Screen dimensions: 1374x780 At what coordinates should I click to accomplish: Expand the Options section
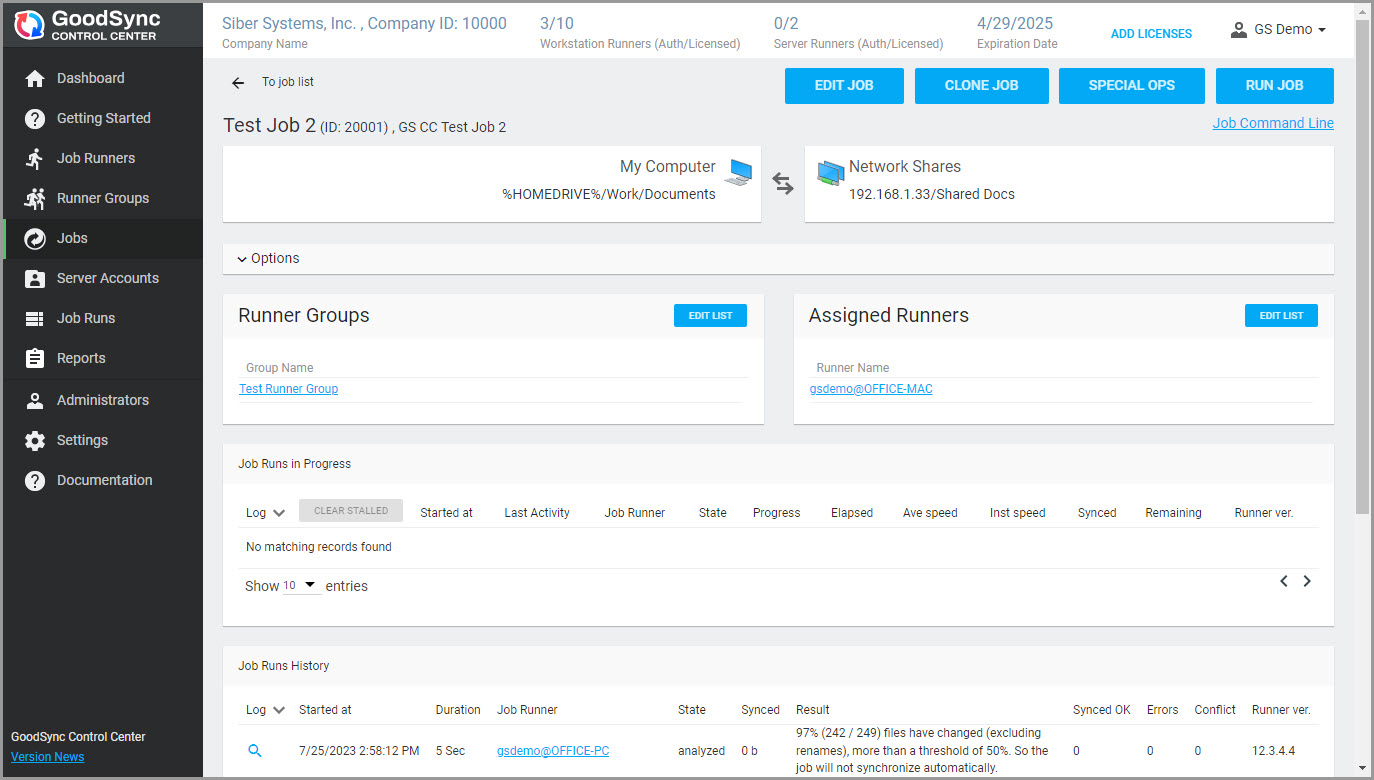click(x=269, y=258)
